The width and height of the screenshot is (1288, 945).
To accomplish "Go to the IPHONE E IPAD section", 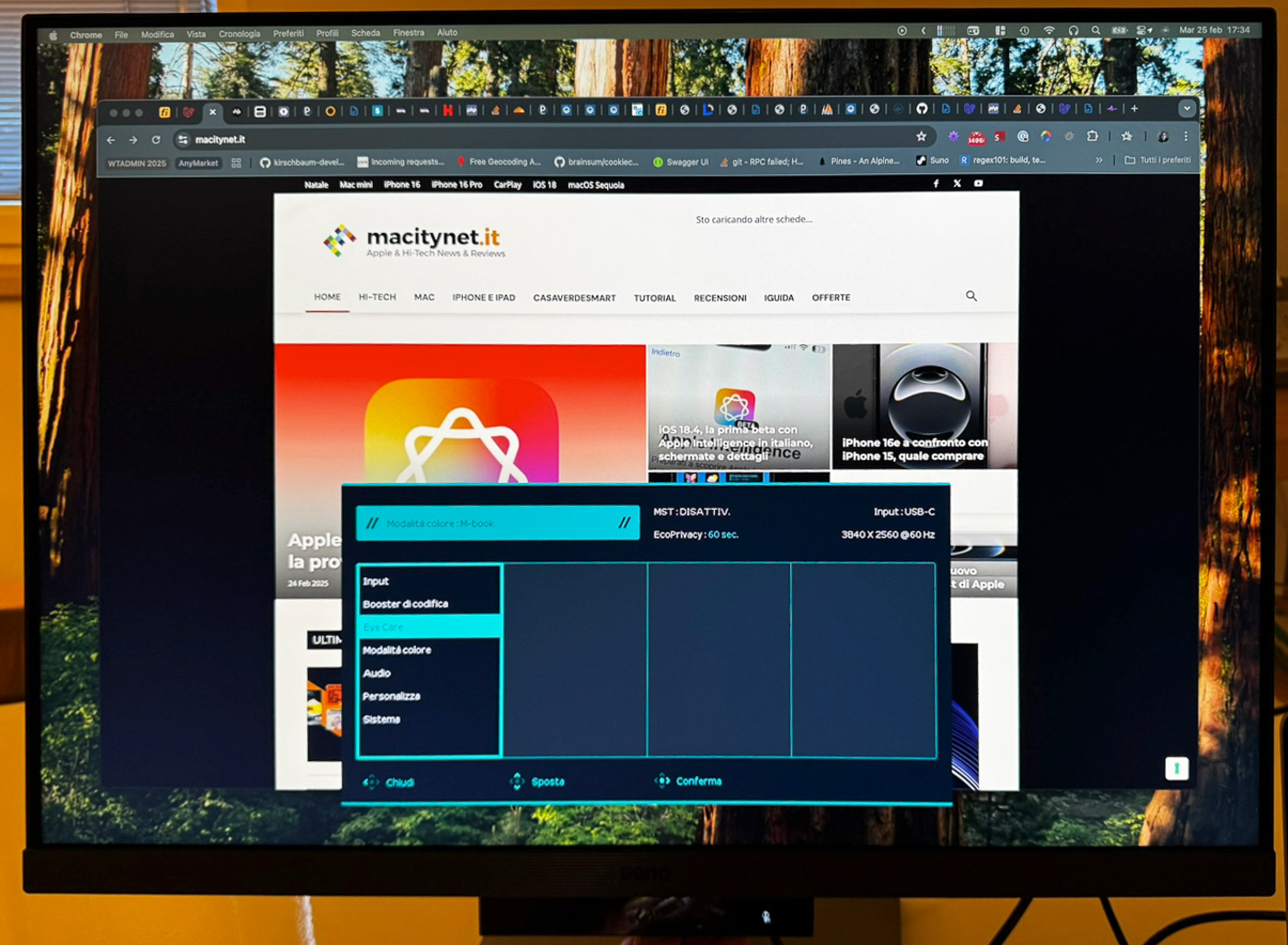I will coord(484,298).
